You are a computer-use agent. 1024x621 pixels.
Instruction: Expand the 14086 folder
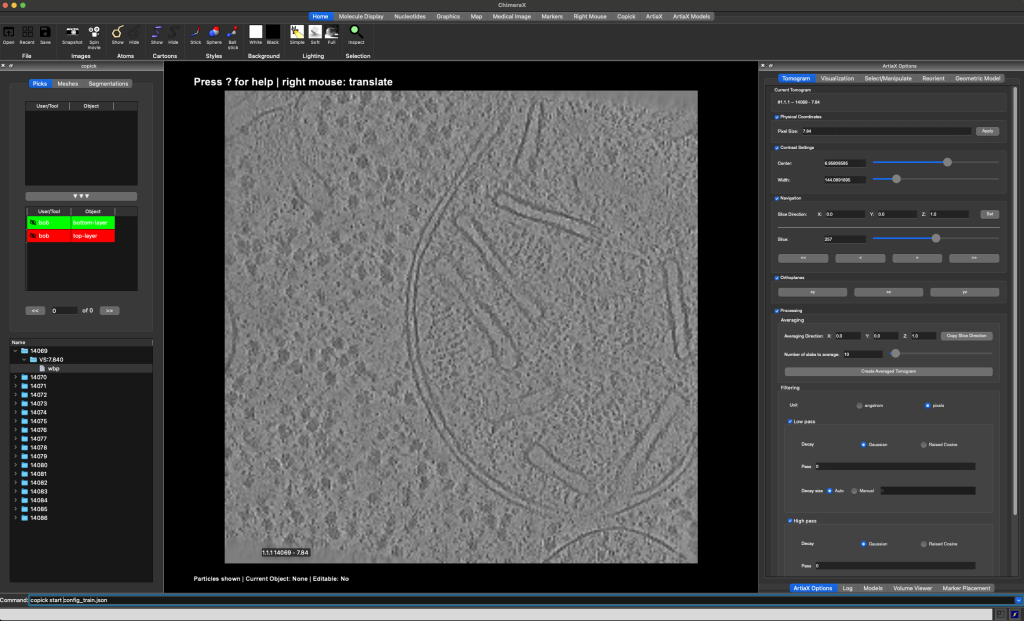(16, 518)
